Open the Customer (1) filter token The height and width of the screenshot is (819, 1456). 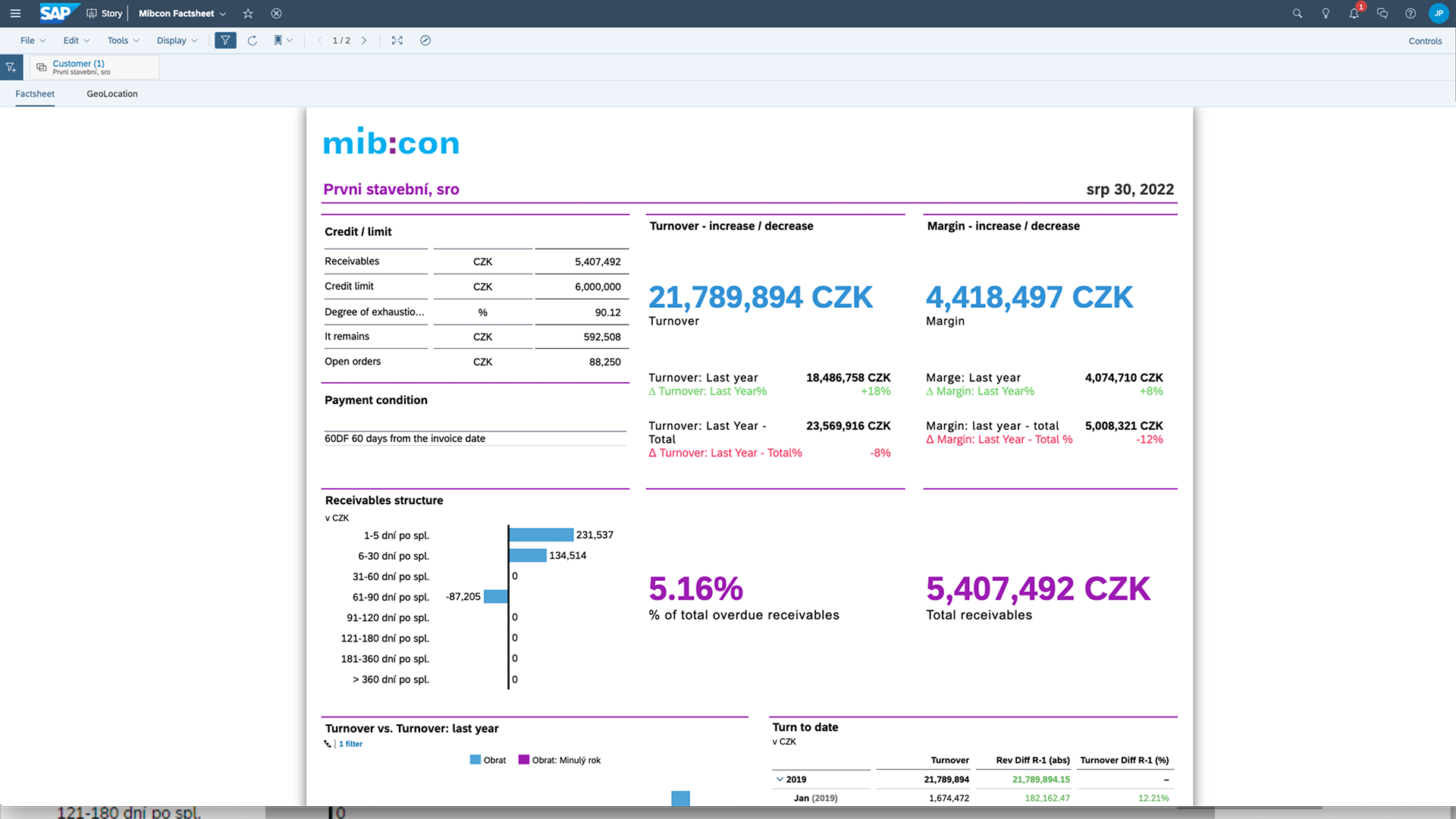point(79,64)
